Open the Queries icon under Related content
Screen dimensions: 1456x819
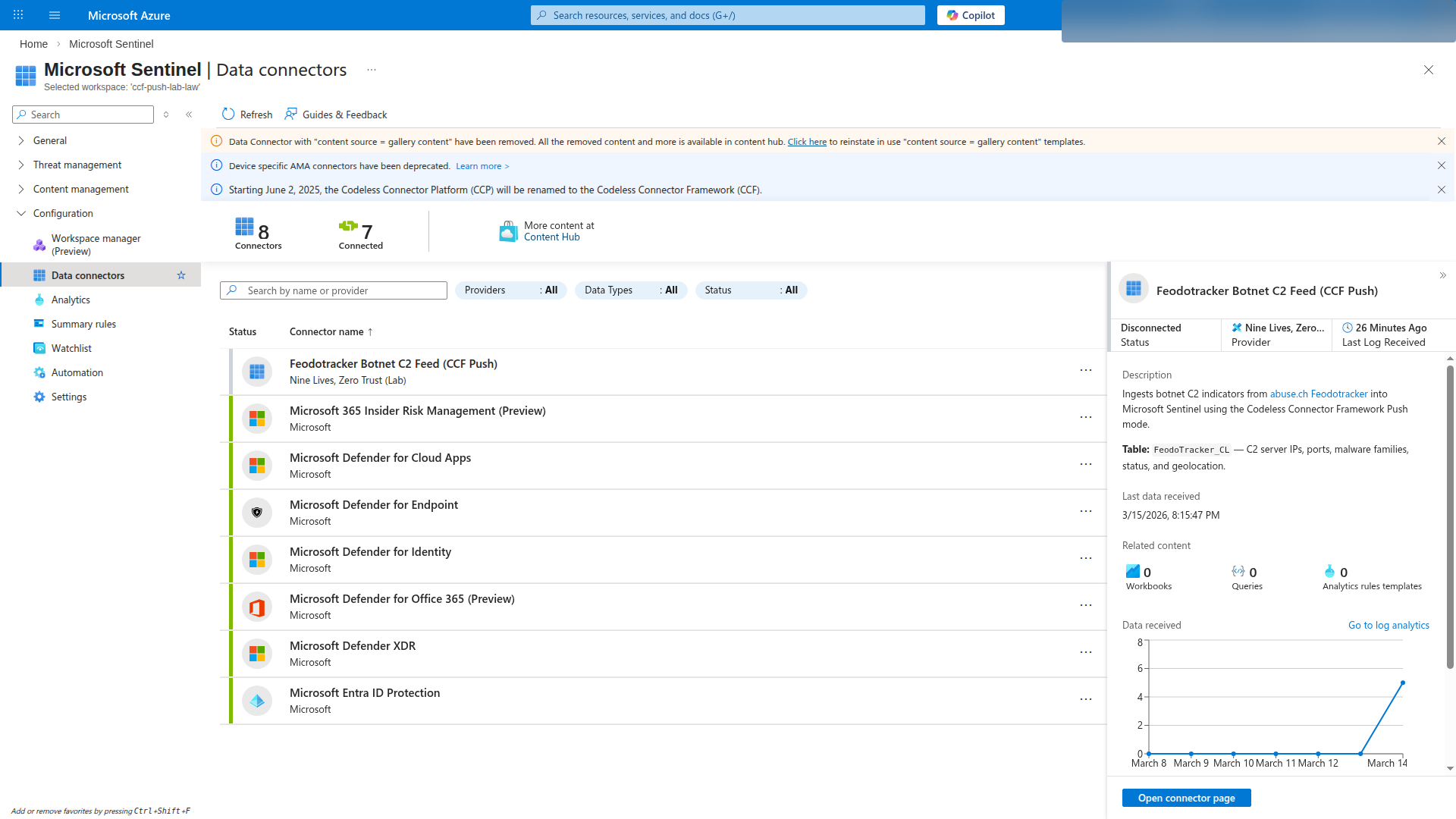pyautogui.click(x=1239, y=571)
